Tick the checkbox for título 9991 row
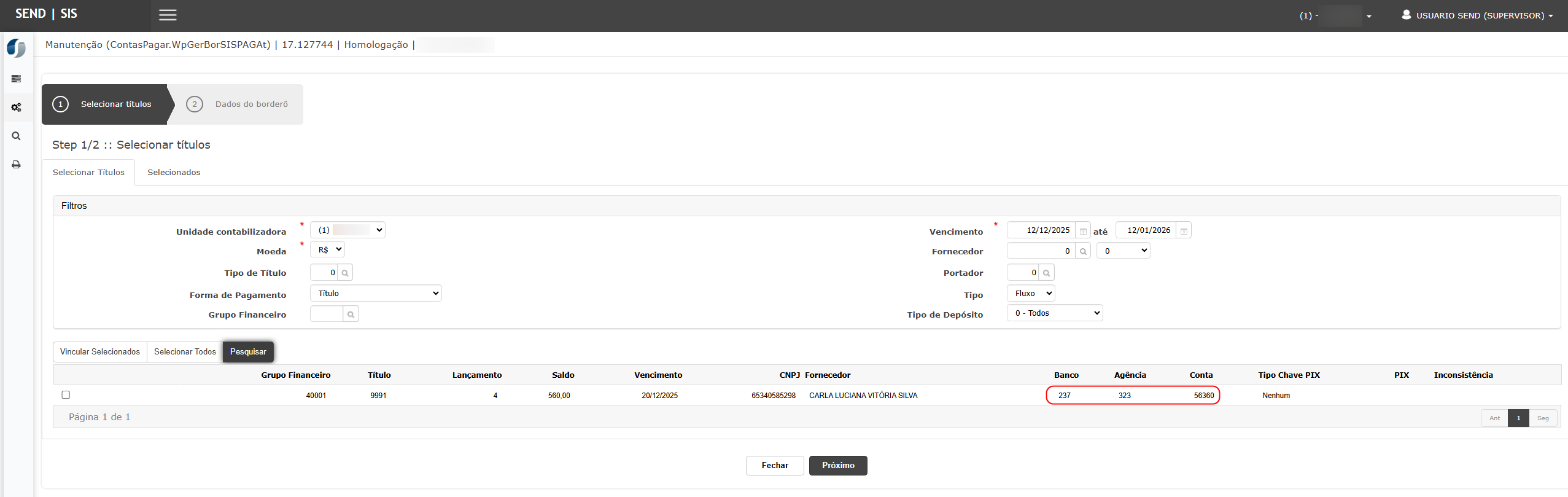This screenshot has width=1568, height=497. [x=66, y=395]
